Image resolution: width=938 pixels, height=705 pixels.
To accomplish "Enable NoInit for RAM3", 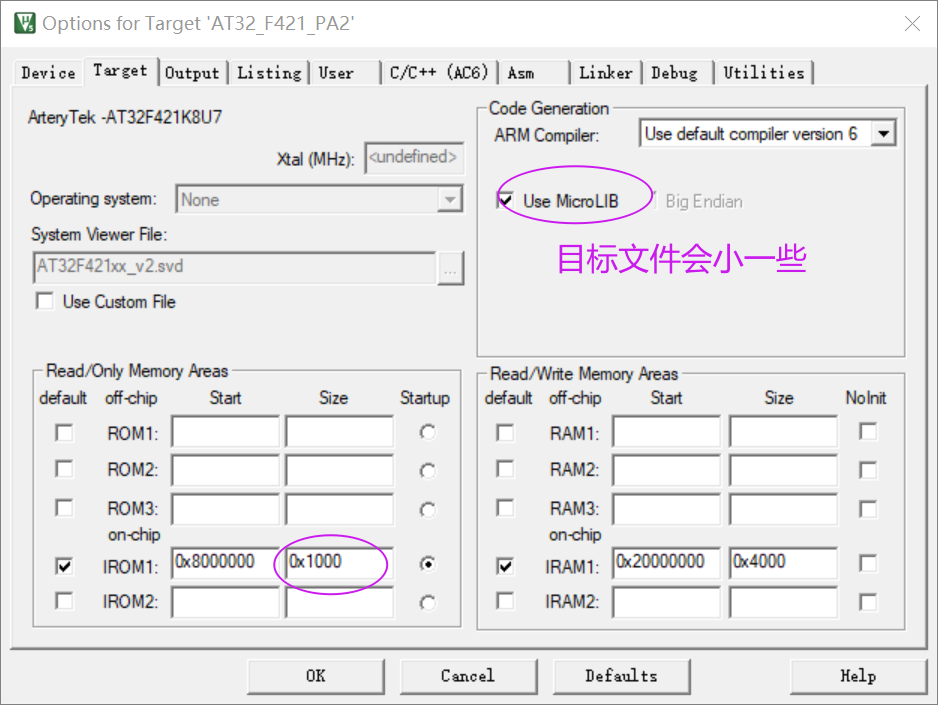I will coord(868,509).
